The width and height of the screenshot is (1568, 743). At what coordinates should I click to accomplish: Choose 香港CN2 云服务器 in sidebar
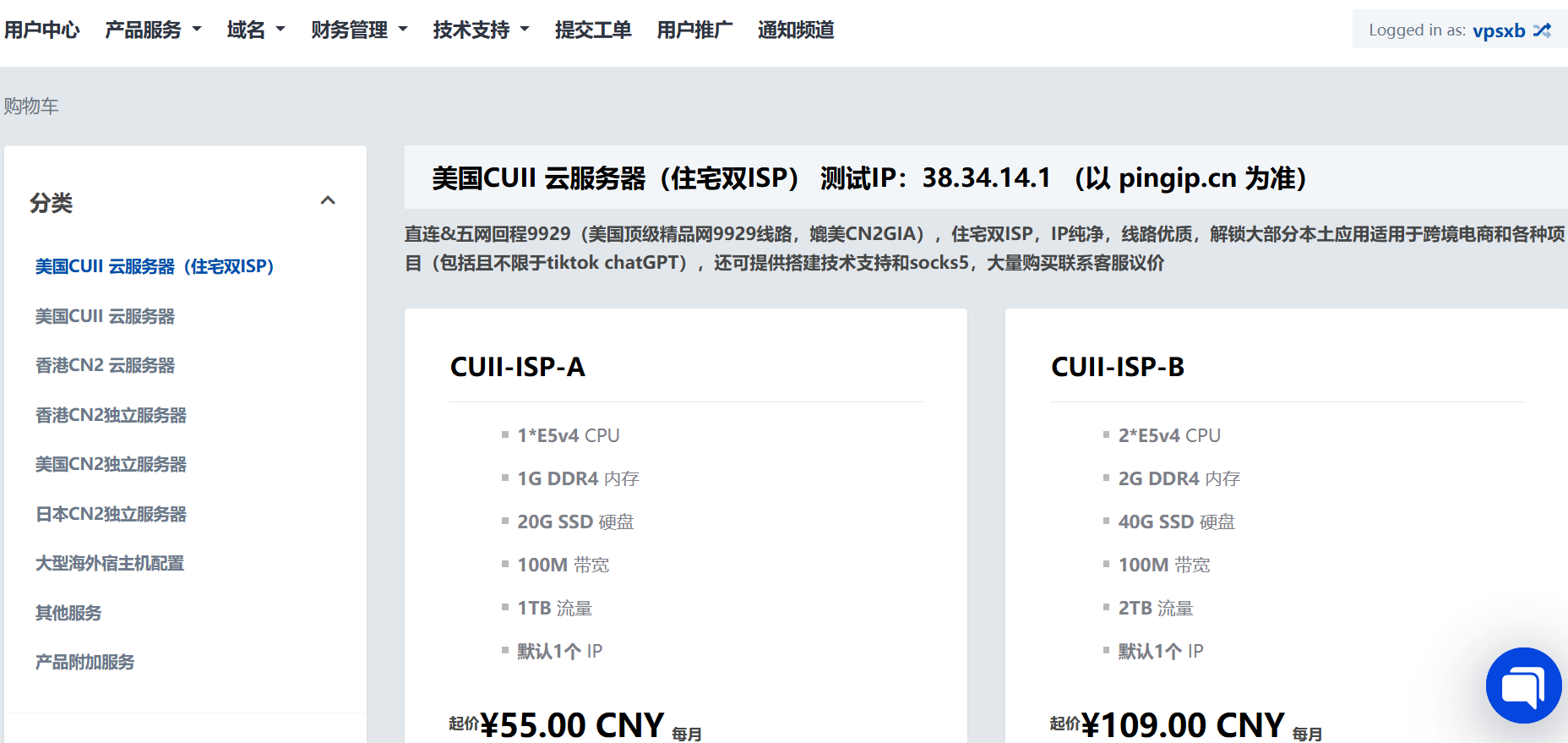(105, 365)
